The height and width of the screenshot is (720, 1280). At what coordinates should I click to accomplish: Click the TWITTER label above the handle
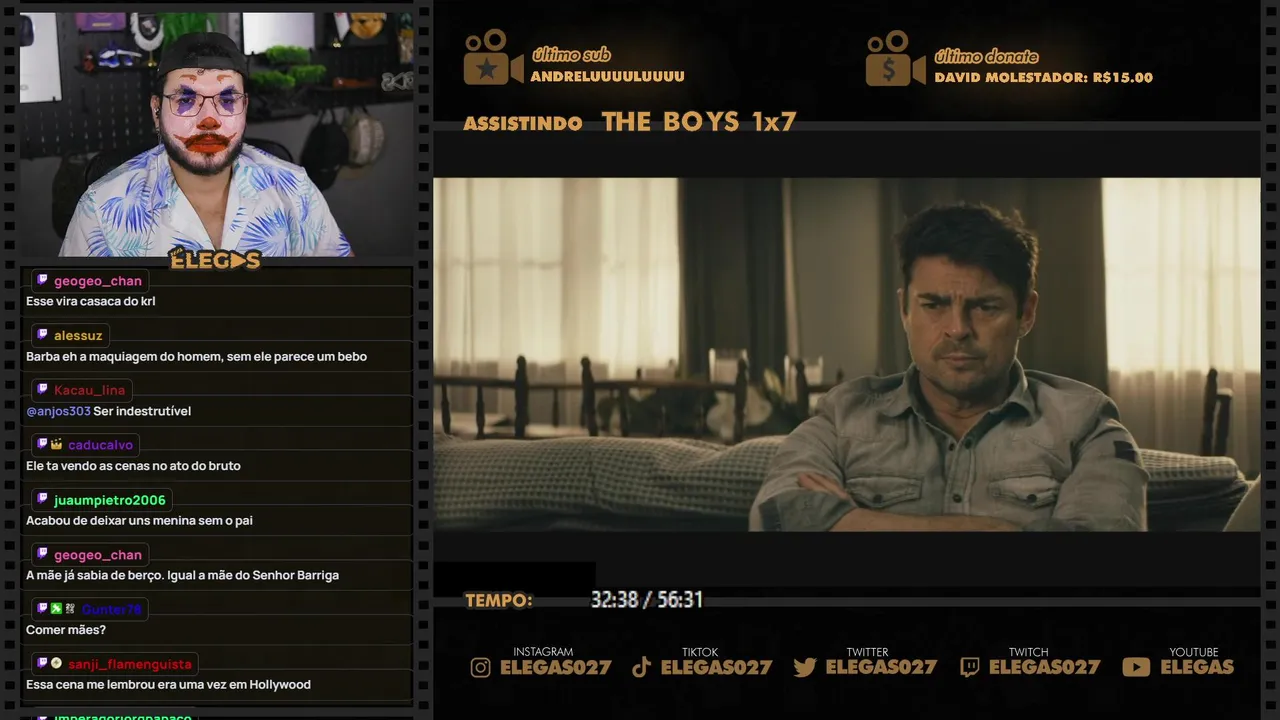pyautogui.click(x=867, y=652)
